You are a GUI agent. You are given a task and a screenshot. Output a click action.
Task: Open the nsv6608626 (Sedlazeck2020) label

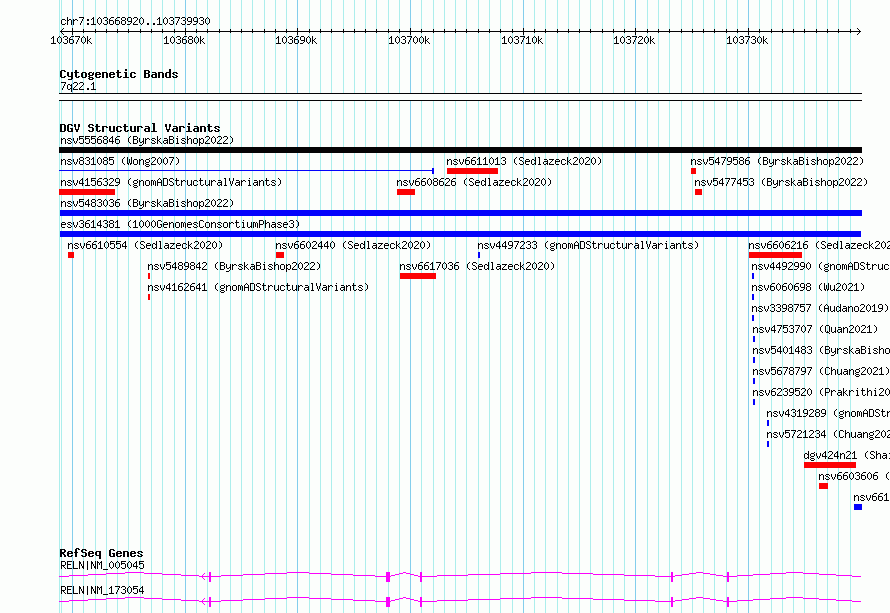(474, 182)
